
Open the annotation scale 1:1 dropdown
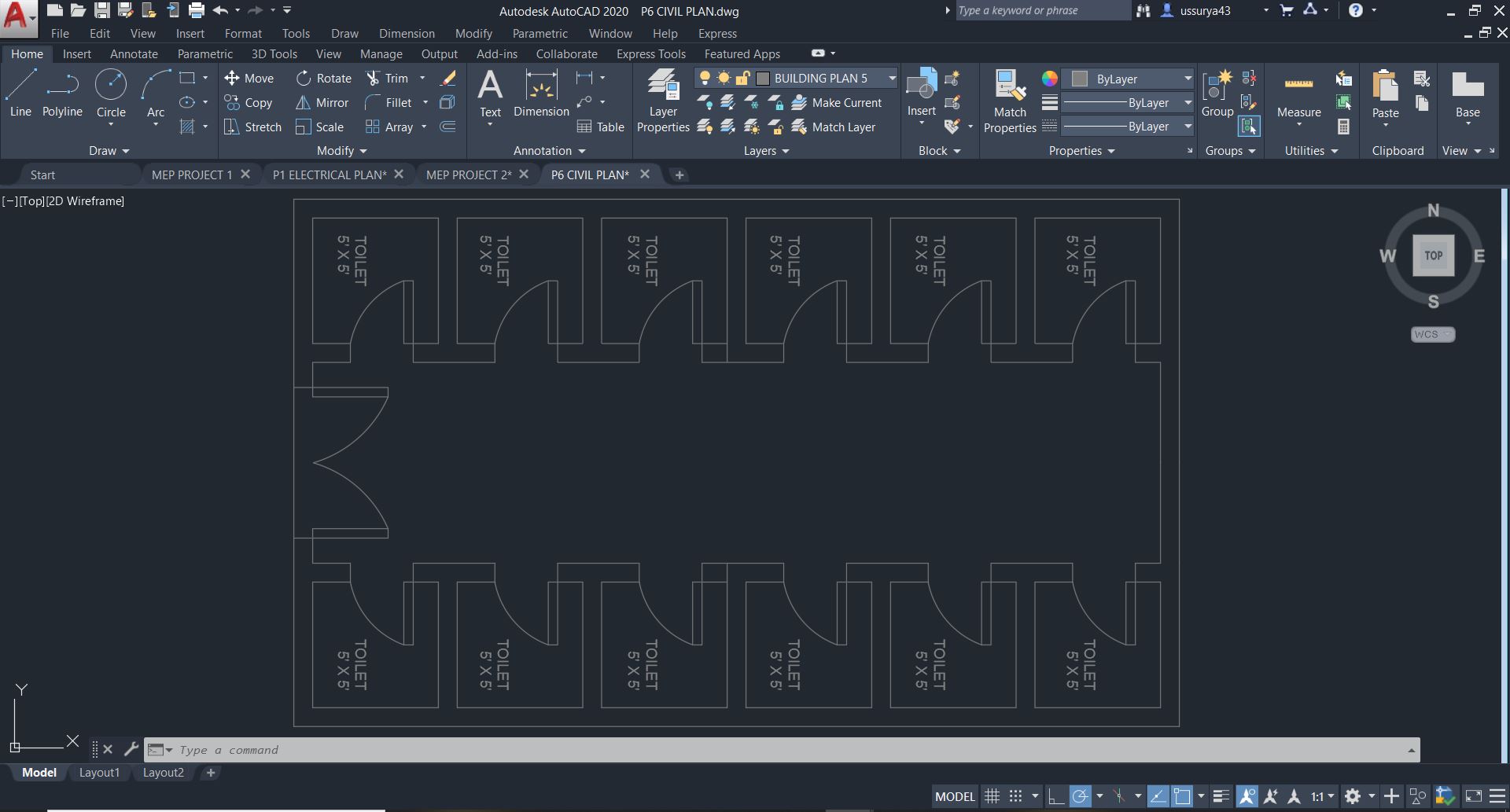coord(1323,796)
